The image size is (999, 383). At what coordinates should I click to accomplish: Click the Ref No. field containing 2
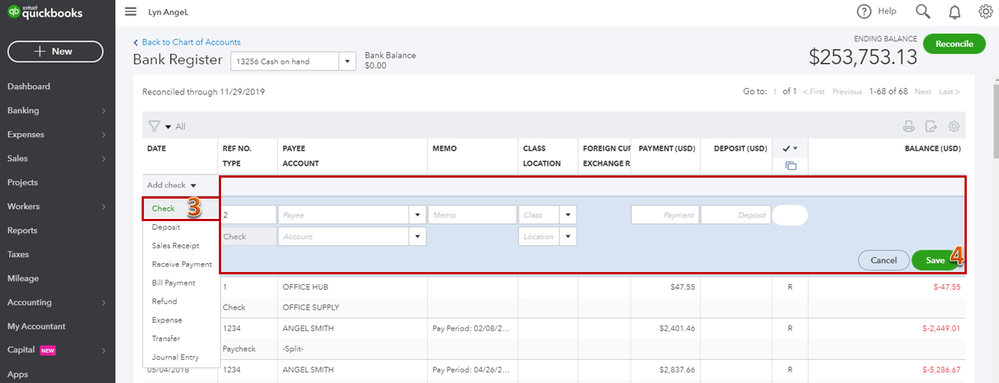pos(248,215)
